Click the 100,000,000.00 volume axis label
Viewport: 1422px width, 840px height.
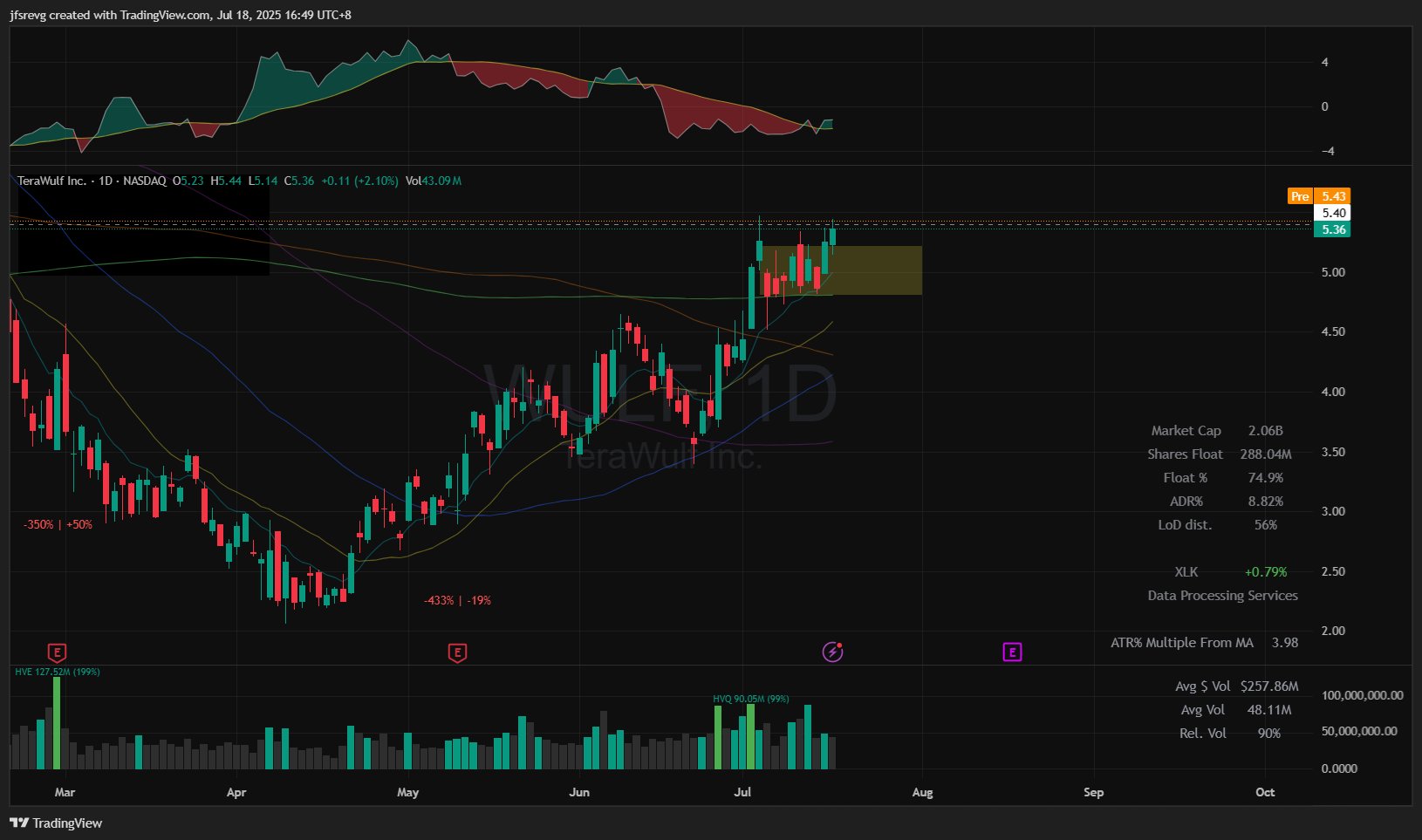point(1362,695)
